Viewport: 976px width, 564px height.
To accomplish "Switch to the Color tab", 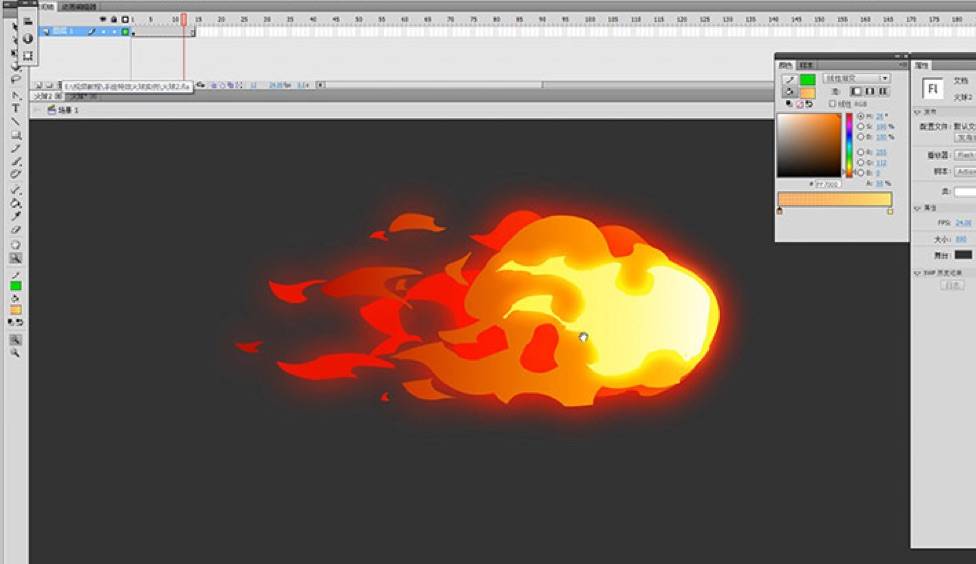I will pyautogui.click(x=786, y=65).
